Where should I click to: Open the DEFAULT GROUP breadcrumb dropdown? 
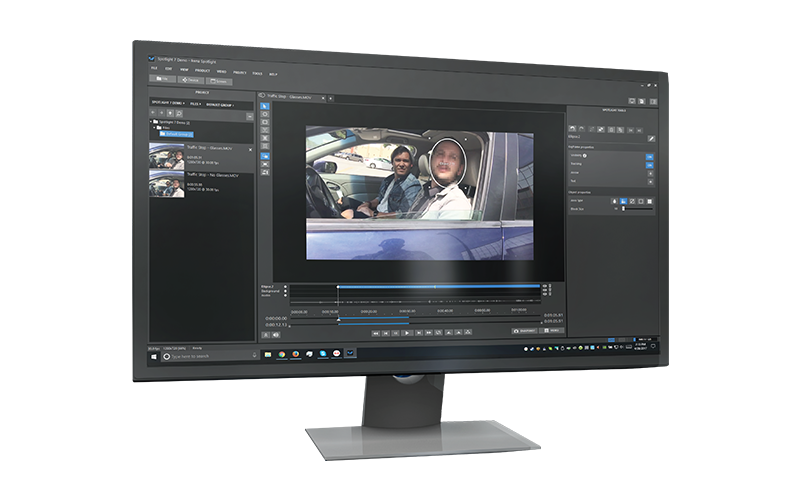[220, 105]
